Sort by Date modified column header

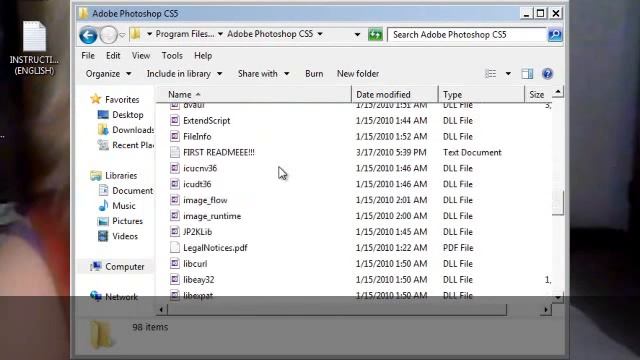395,95
